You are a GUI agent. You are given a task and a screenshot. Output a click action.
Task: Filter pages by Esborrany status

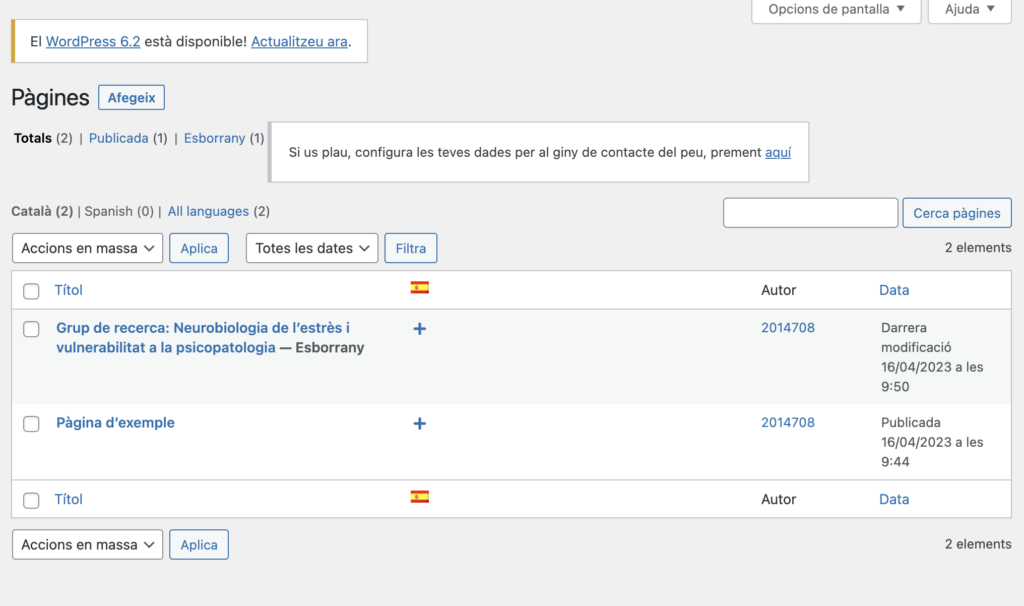click(x=214, y=138)
